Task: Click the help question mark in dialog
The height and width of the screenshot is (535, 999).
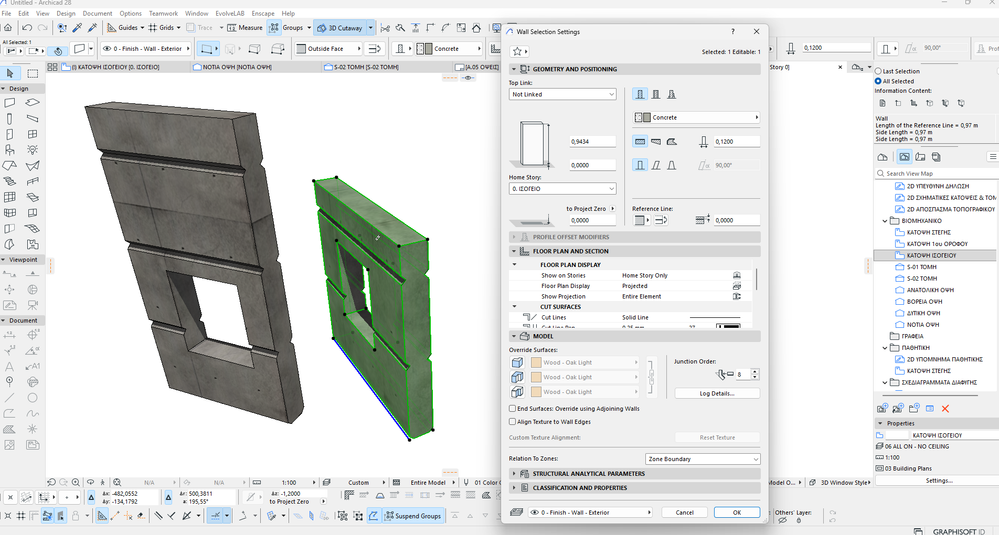Action: coord(733,31)
